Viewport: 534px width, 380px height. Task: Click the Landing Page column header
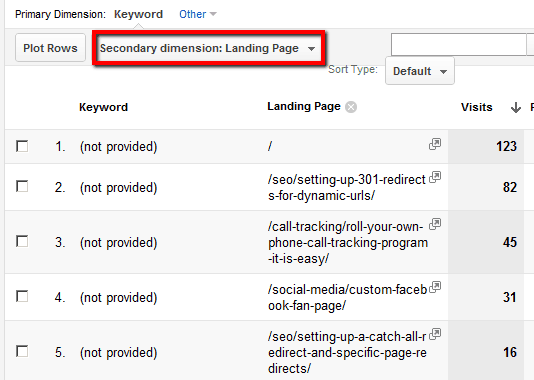click(304, 107)
